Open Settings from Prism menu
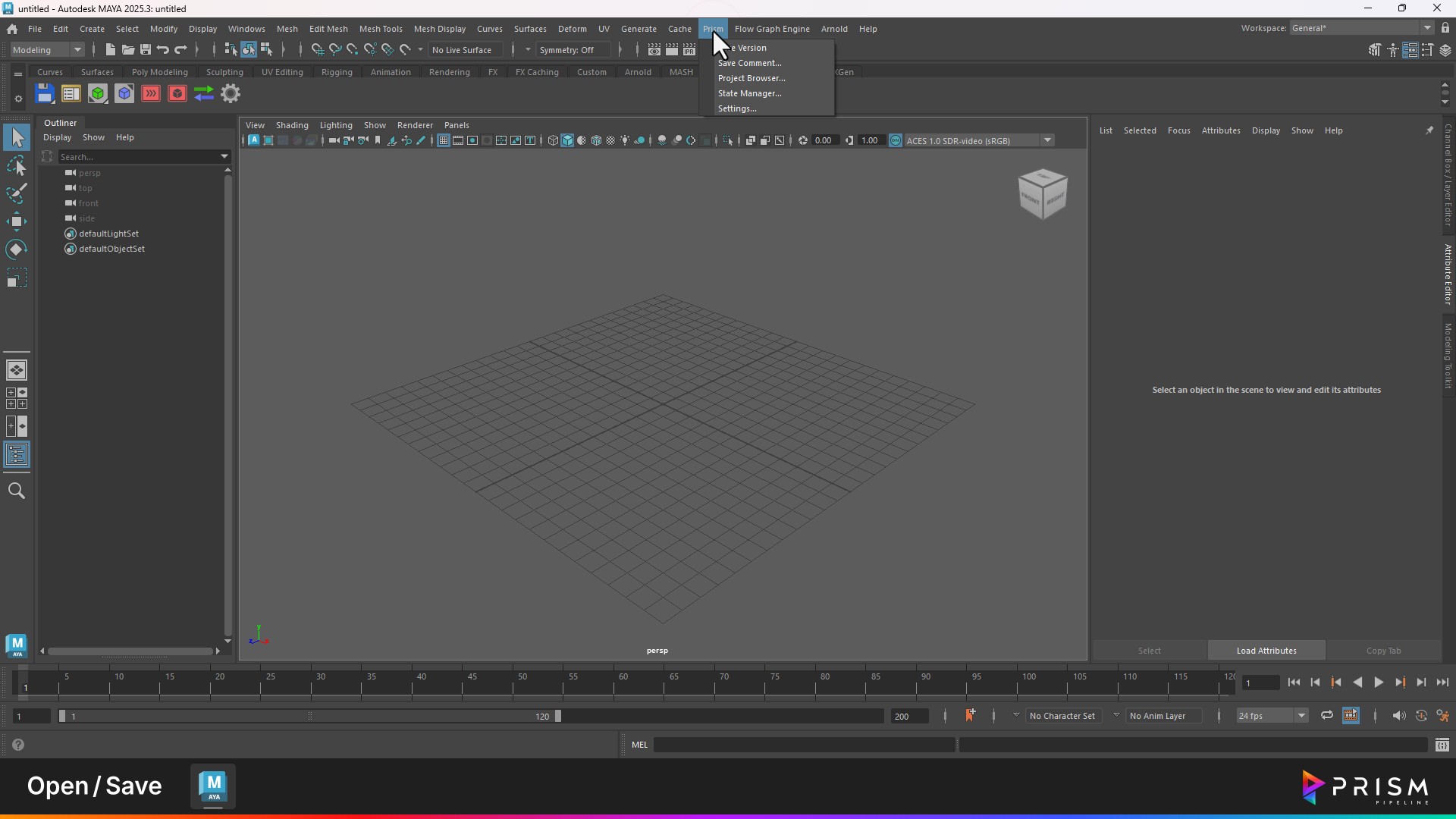 point(737,108)
